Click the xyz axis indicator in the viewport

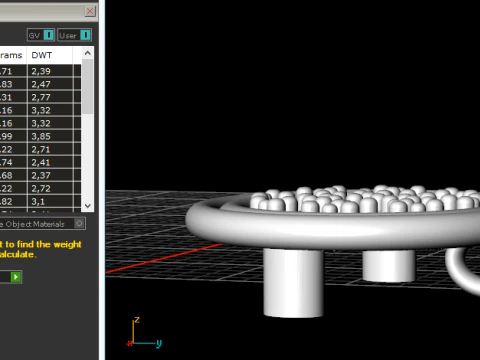tap(144, 333)
